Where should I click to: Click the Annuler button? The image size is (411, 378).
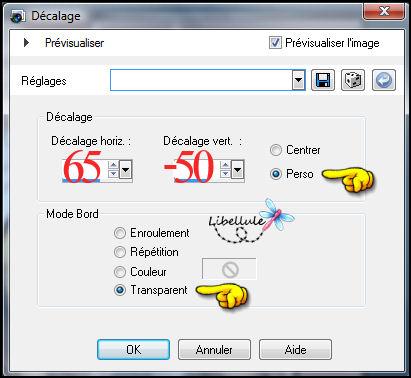coord(214,349)
